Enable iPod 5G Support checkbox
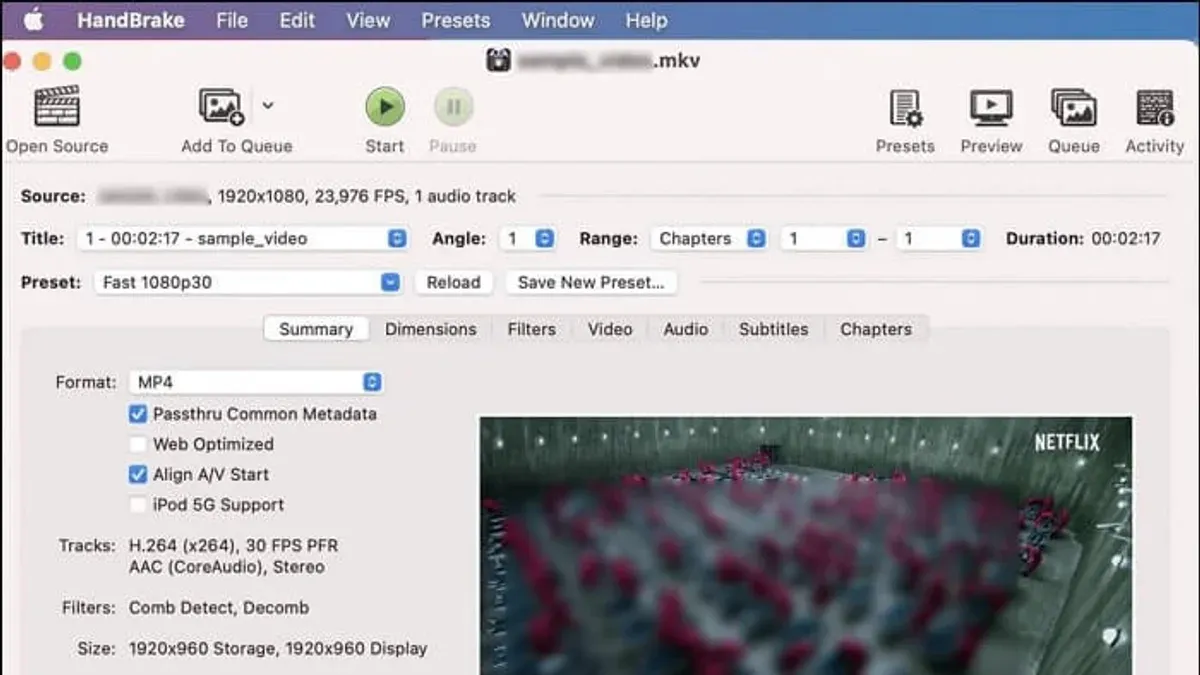Screen dimensions: 1200x675 (x=138, y=504)
